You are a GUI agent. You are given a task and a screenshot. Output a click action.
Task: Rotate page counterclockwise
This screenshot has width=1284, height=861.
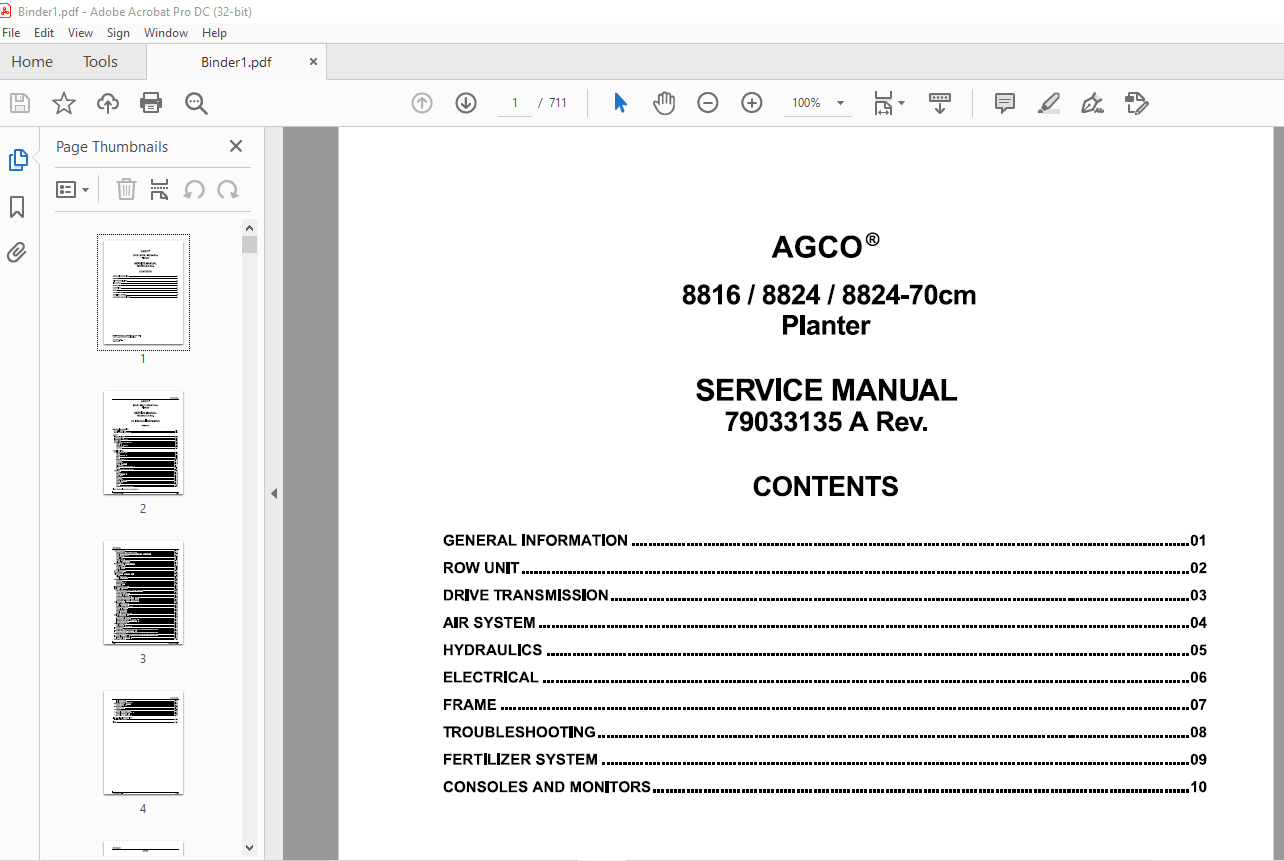coord(194,189)
